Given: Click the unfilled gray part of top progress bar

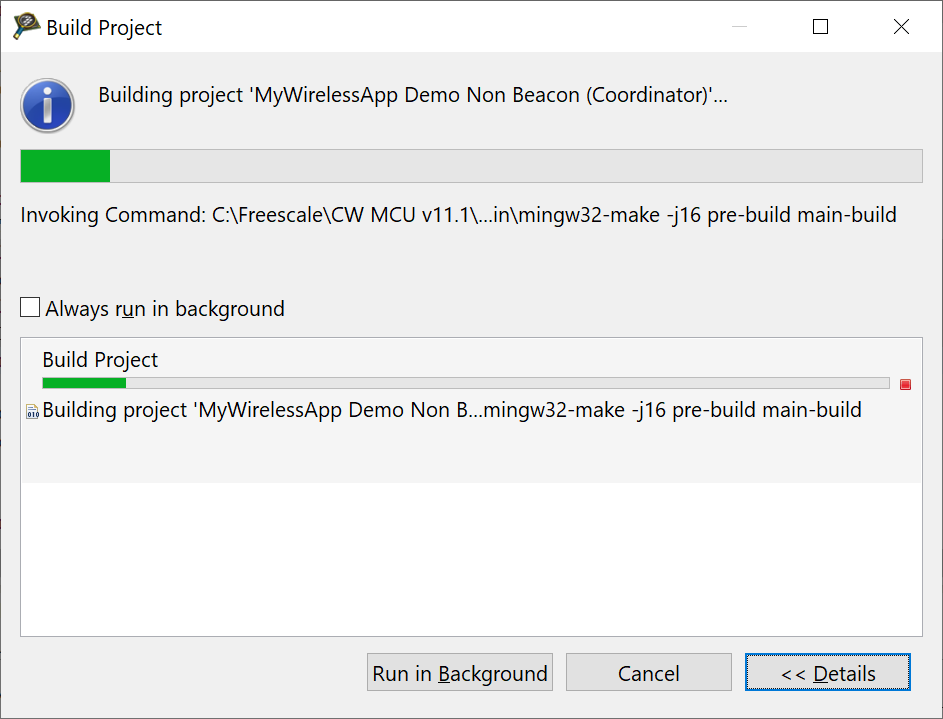Looking at the screenshot, I should point(515,166).
